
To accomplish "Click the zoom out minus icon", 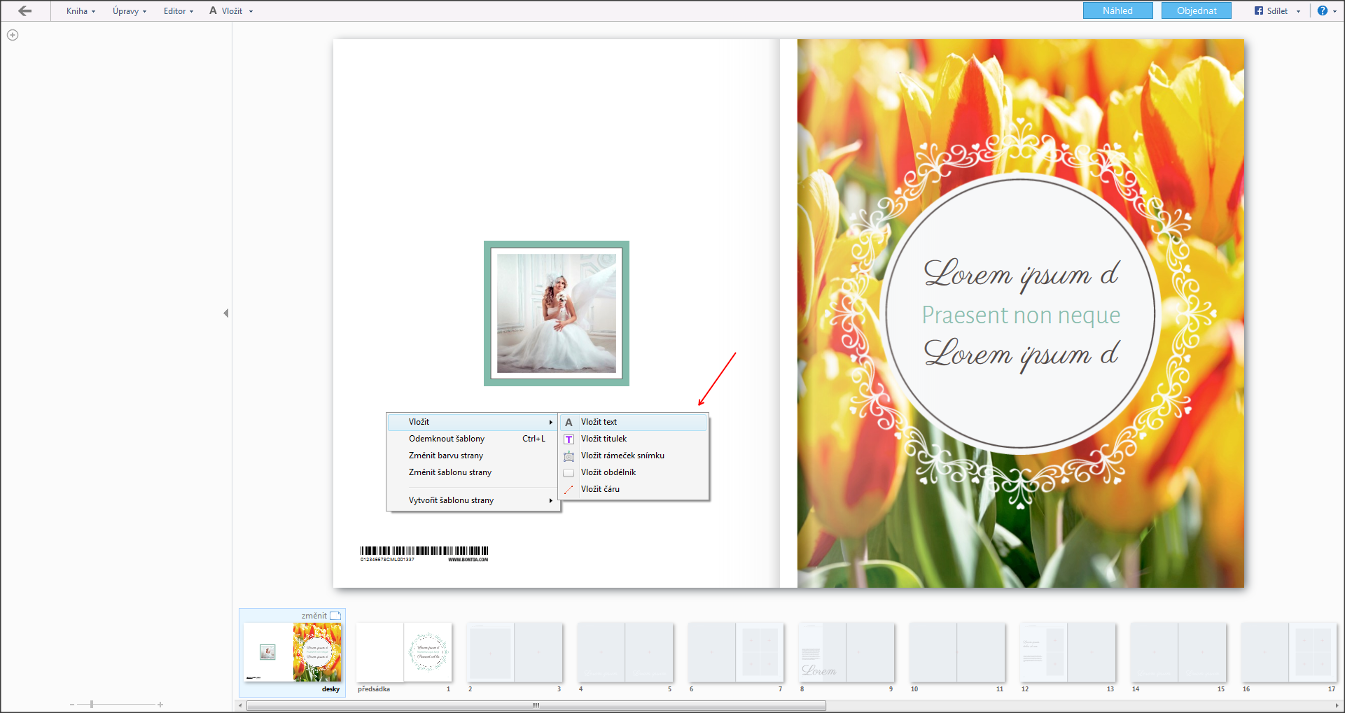I will point(72,705).
